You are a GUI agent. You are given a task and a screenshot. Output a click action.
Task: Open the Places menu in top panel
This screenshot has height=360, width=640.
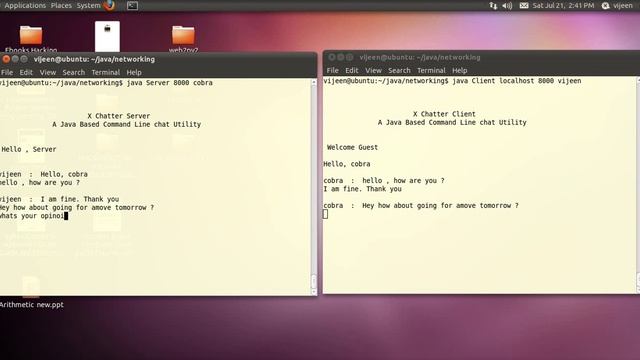pos(61,5)
